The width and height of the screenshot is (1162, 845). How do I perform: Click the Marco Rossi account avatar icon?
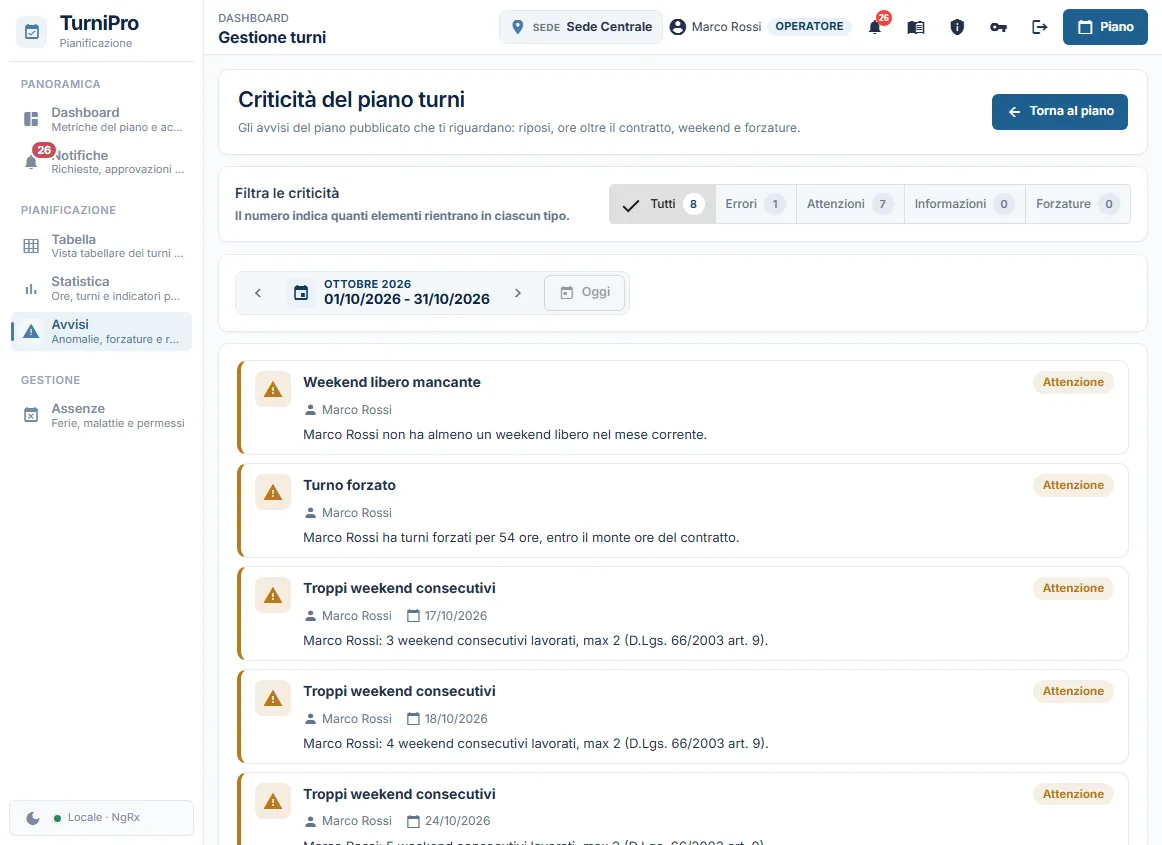tap(677, 27)
